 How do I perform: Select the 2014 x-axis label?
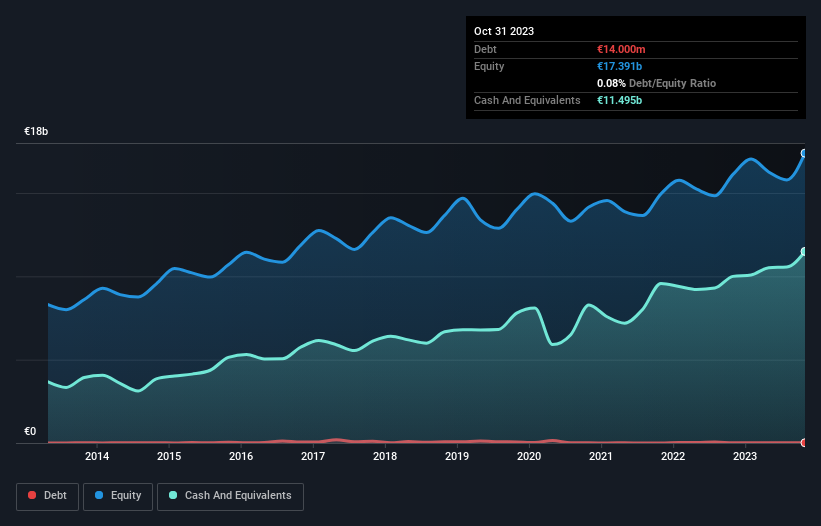coord(97,456)
